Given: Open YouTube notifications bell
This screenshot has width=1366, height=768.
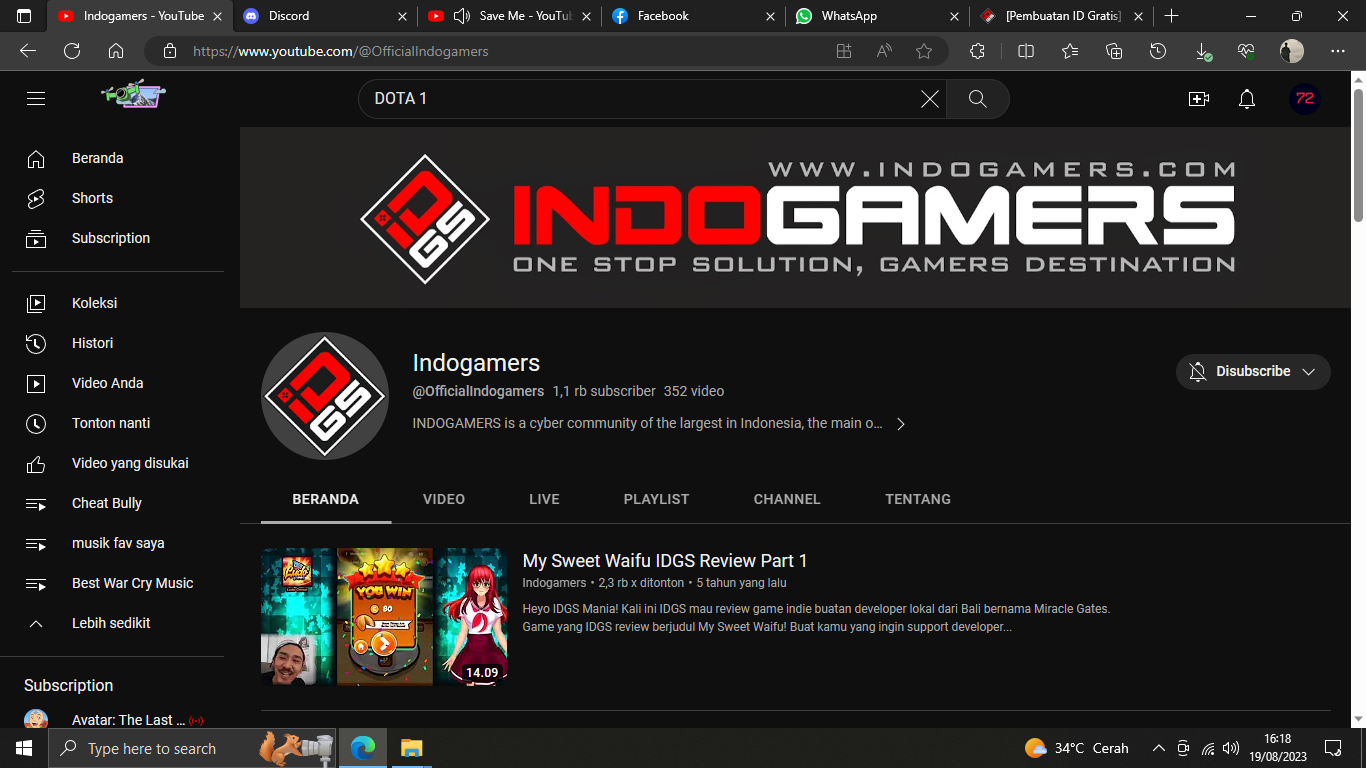Looking at the screenshot, I should (x=1247, y=99).
